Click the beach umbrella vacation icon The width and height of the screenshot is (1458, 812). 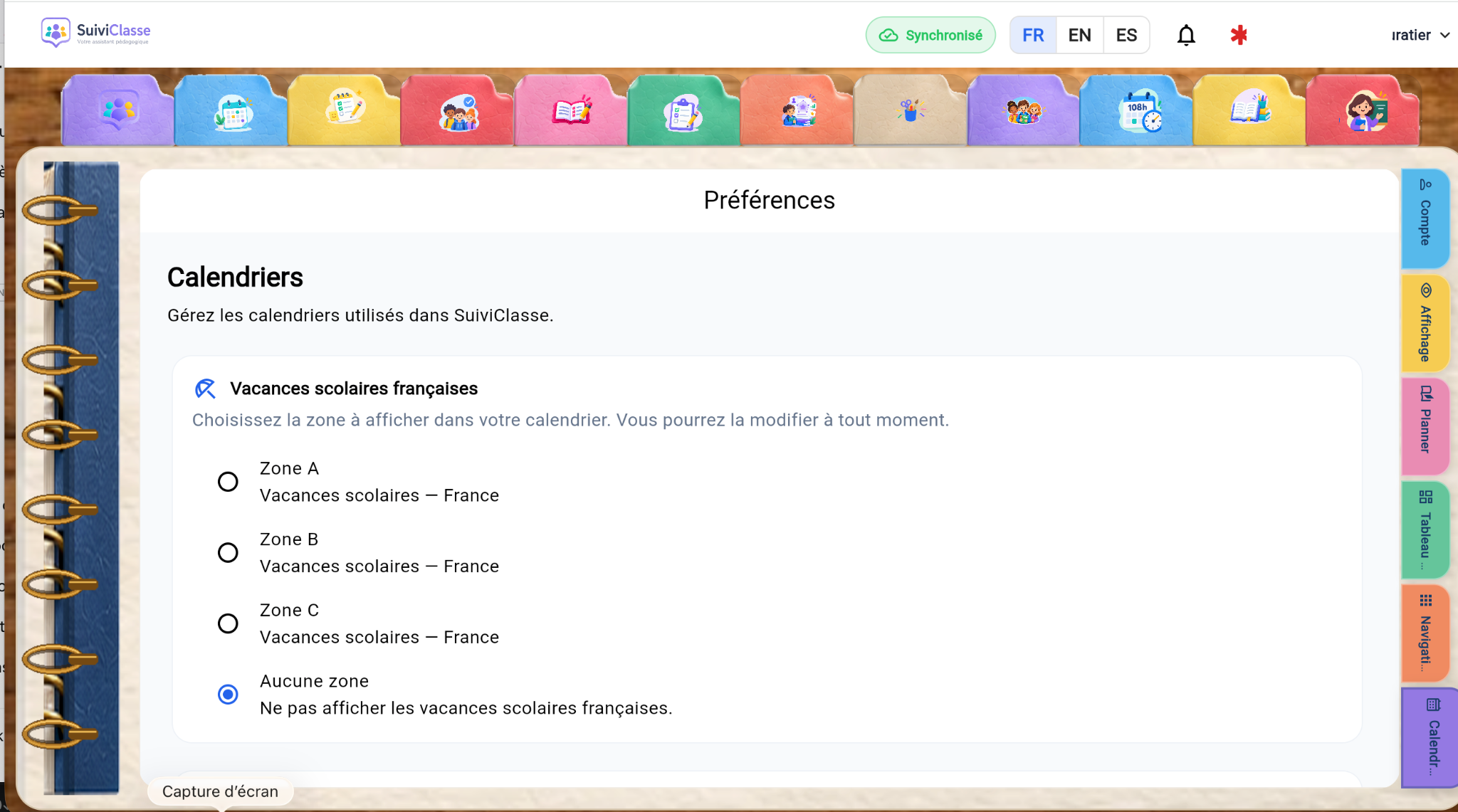205,389
